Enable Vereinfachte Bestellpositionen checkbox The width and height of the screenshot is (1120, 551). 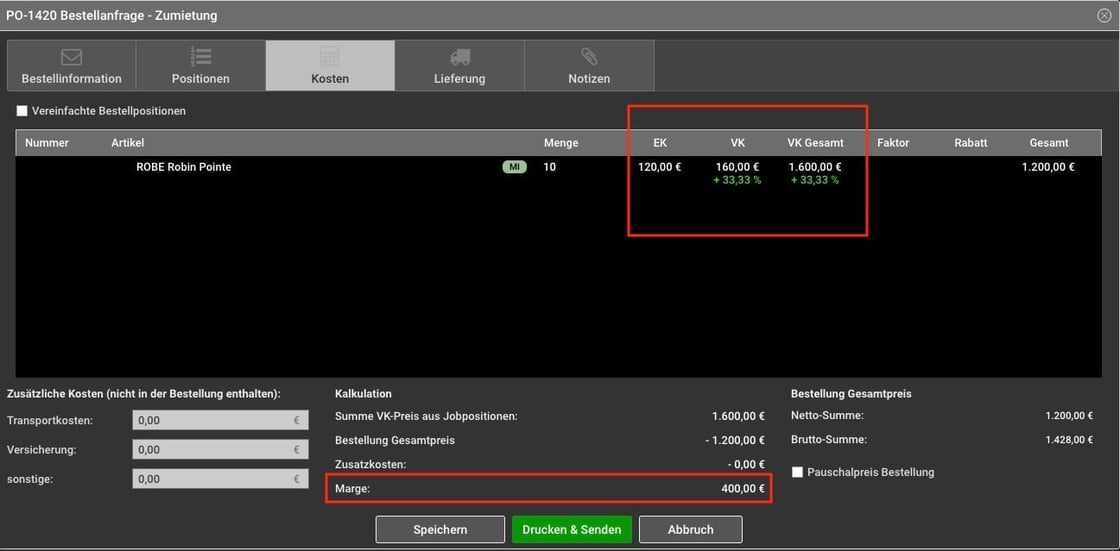coord(22,111)
